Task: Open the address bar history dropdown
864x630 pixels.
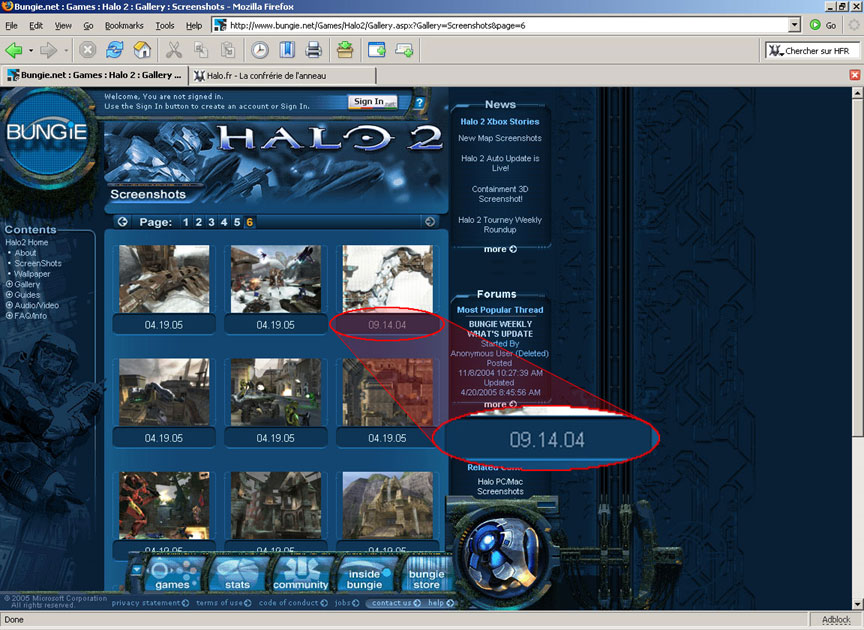Action: pyautogui.click(x=794, y=25)
